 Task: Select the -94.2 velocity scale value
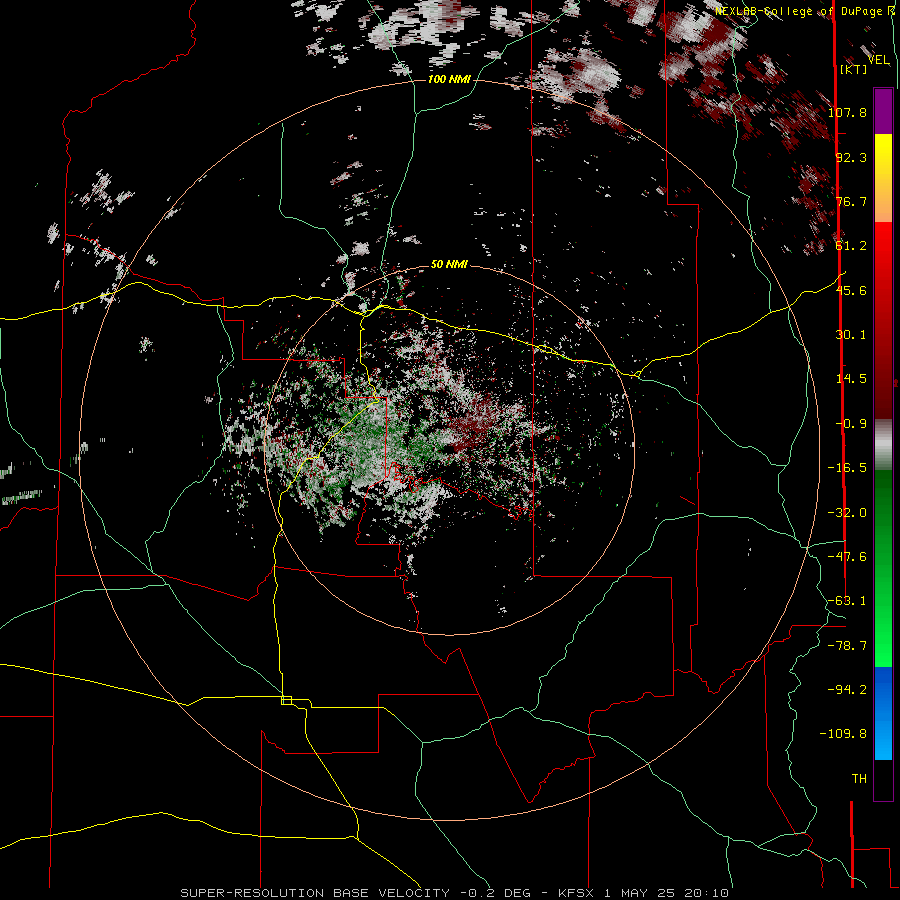click(847, 689)
